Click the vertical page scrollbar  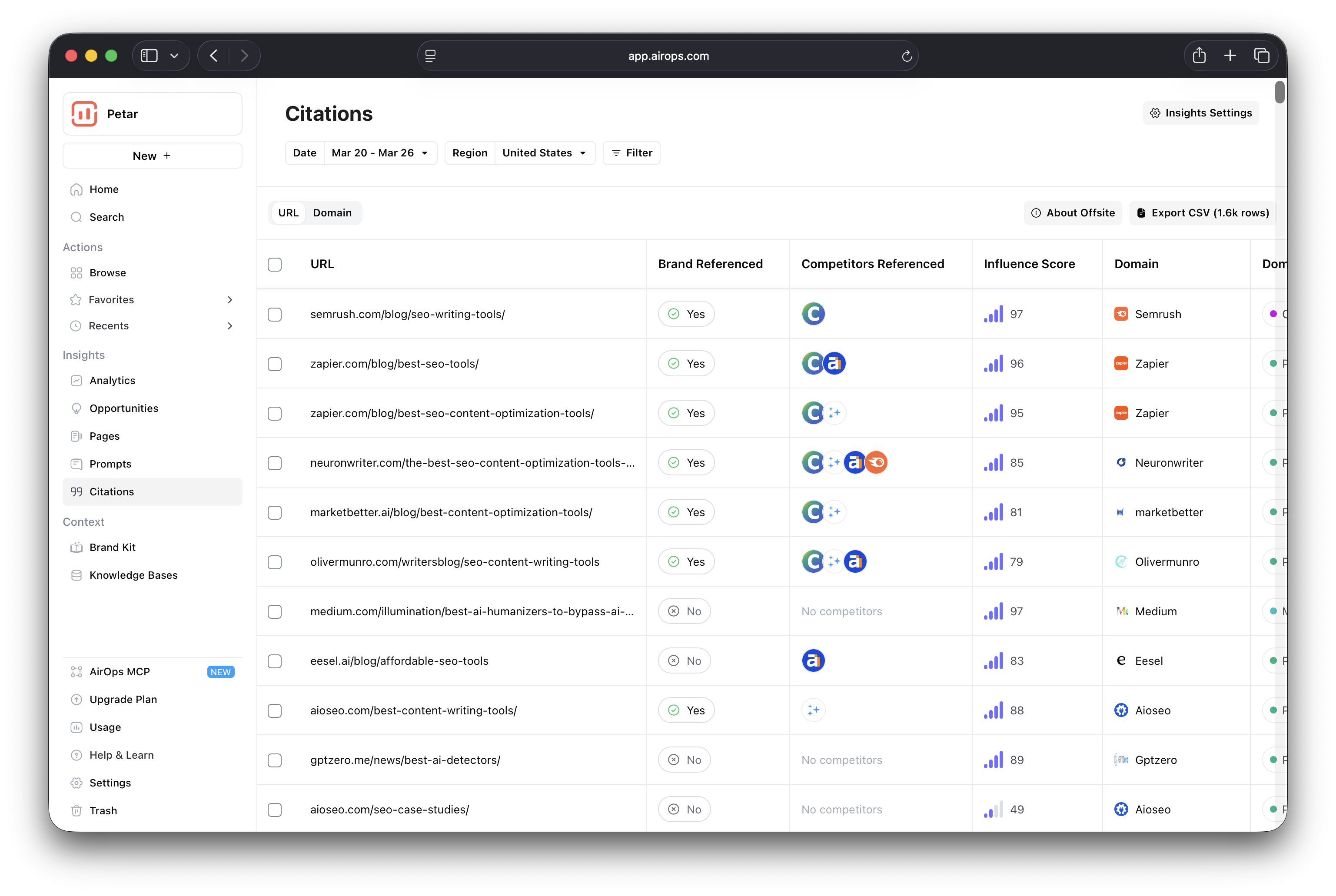pos(1280,93)
